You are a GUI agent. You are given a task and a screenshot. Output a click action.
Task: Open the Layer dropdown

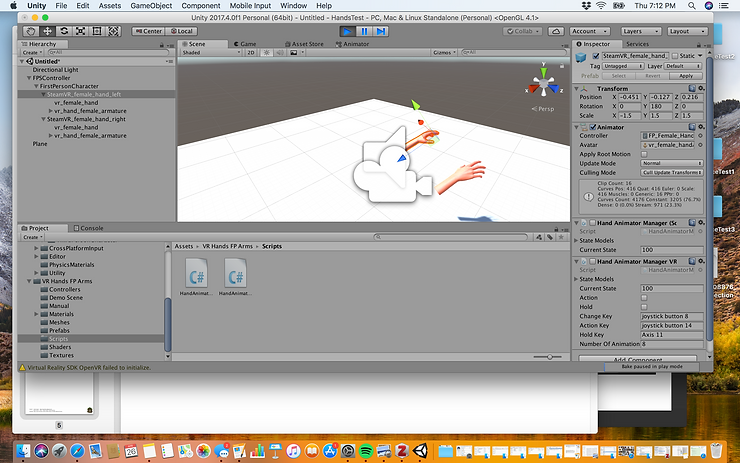click(x=683, y=66)
